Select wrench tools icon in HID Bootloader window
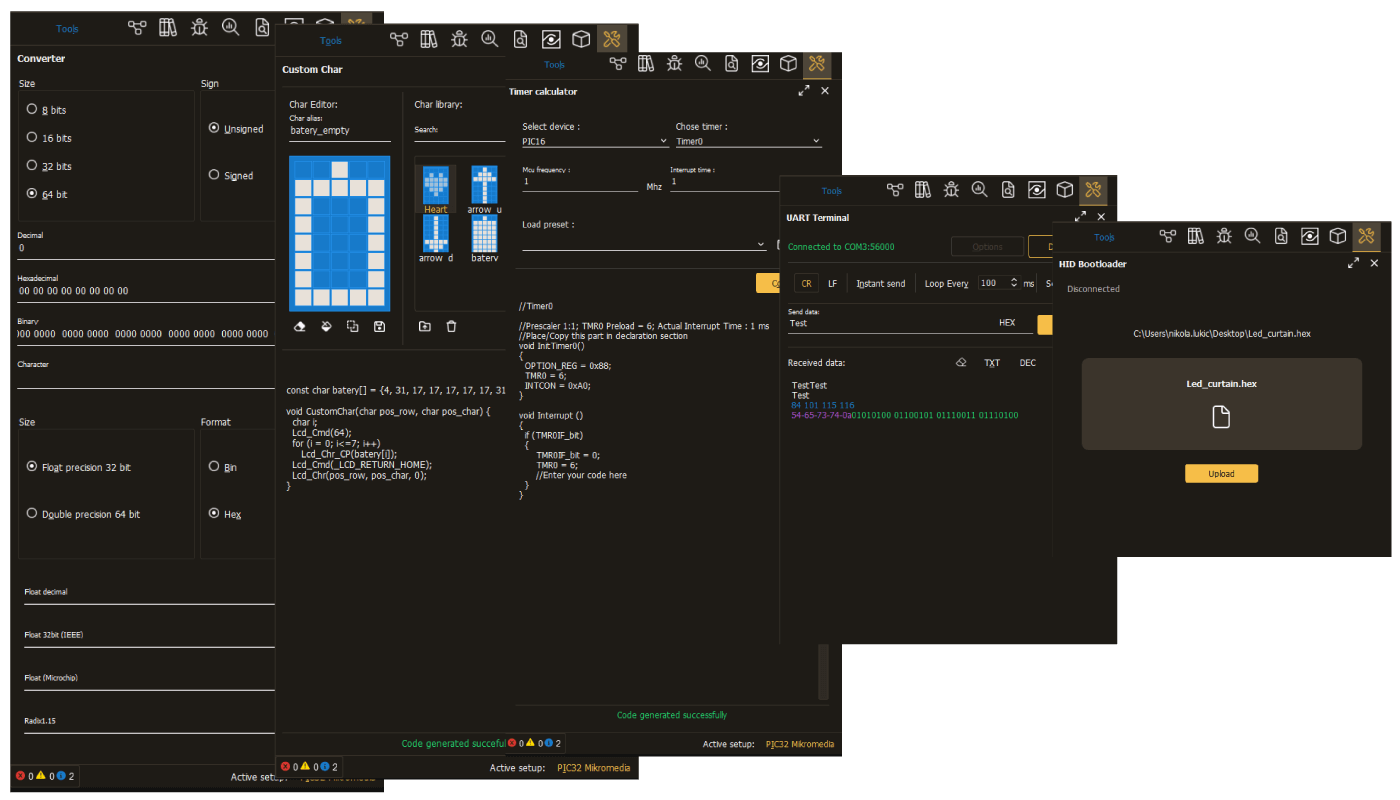The height and width of the screenshot is (800, 1400). pyautogui.click(x=1367, y=236)
